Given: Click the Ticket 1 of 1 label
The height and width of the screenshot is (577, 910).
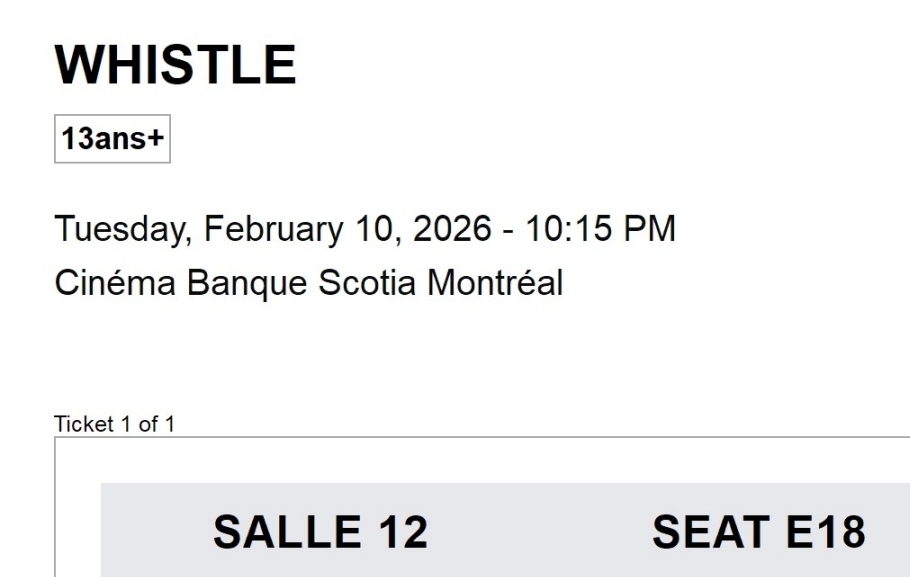Looking at the screenshot, I should [114, 425].
